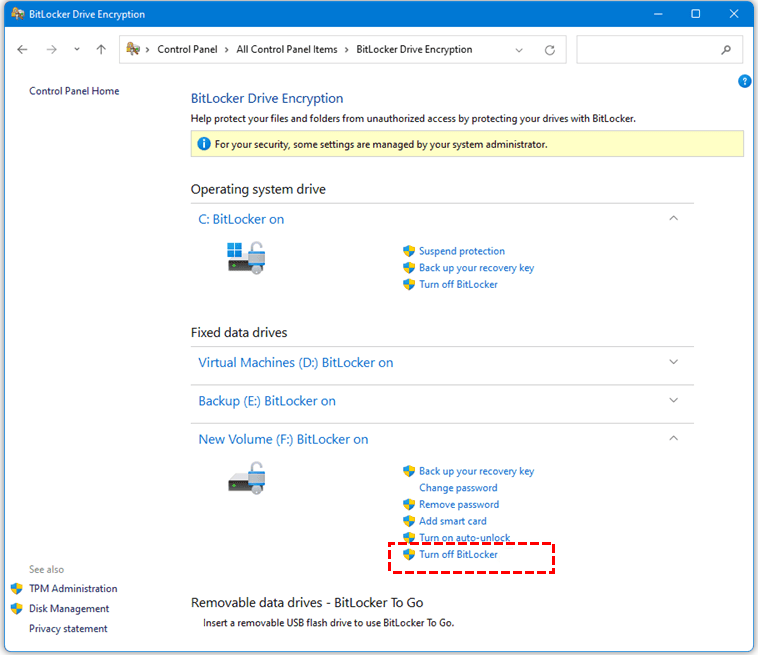Click Remove password link

(x=459, y=504)
